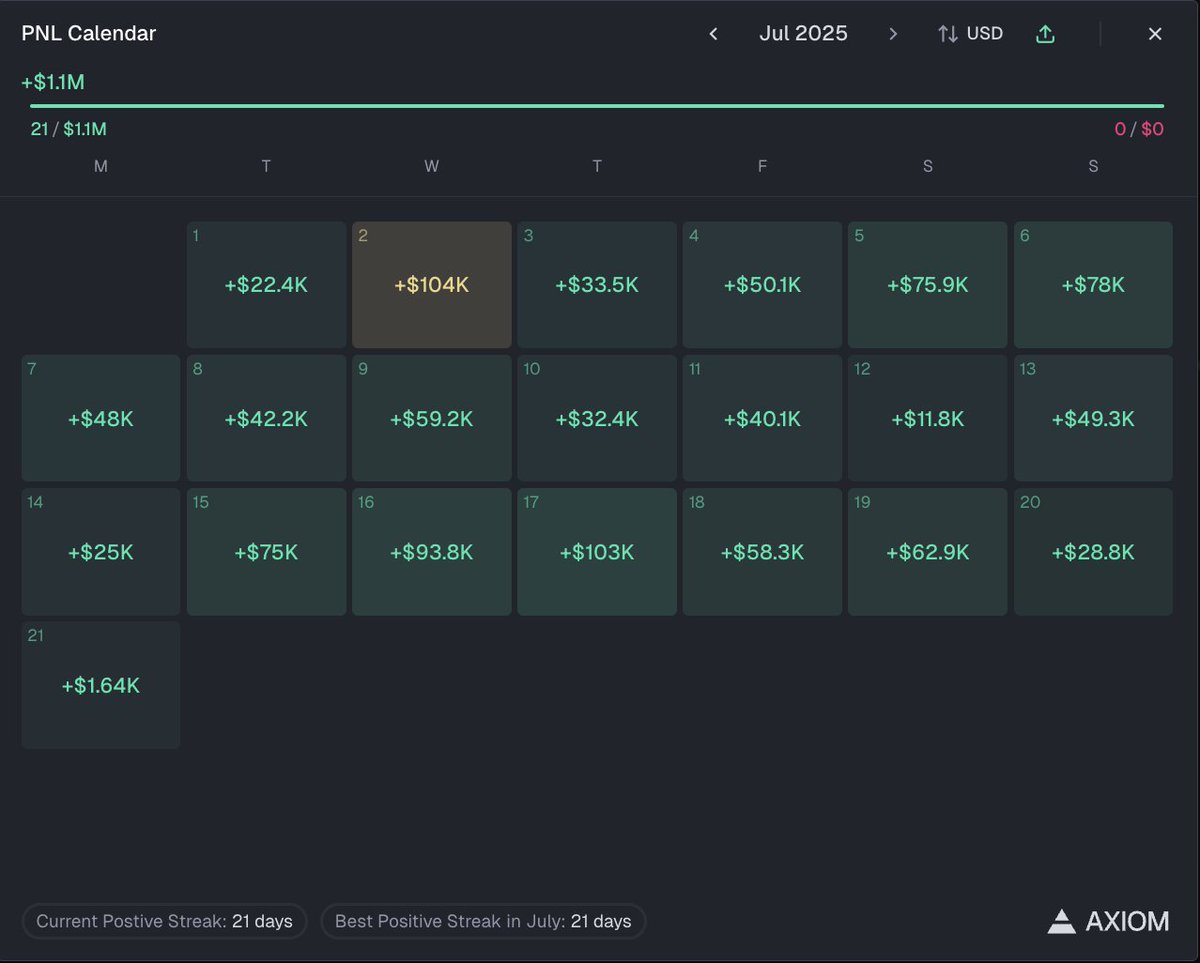The image size is (1200, 963).
Task: Select July 16 cell showing +$93.8K
Action: pyautogui.click(x=432, y=552)
